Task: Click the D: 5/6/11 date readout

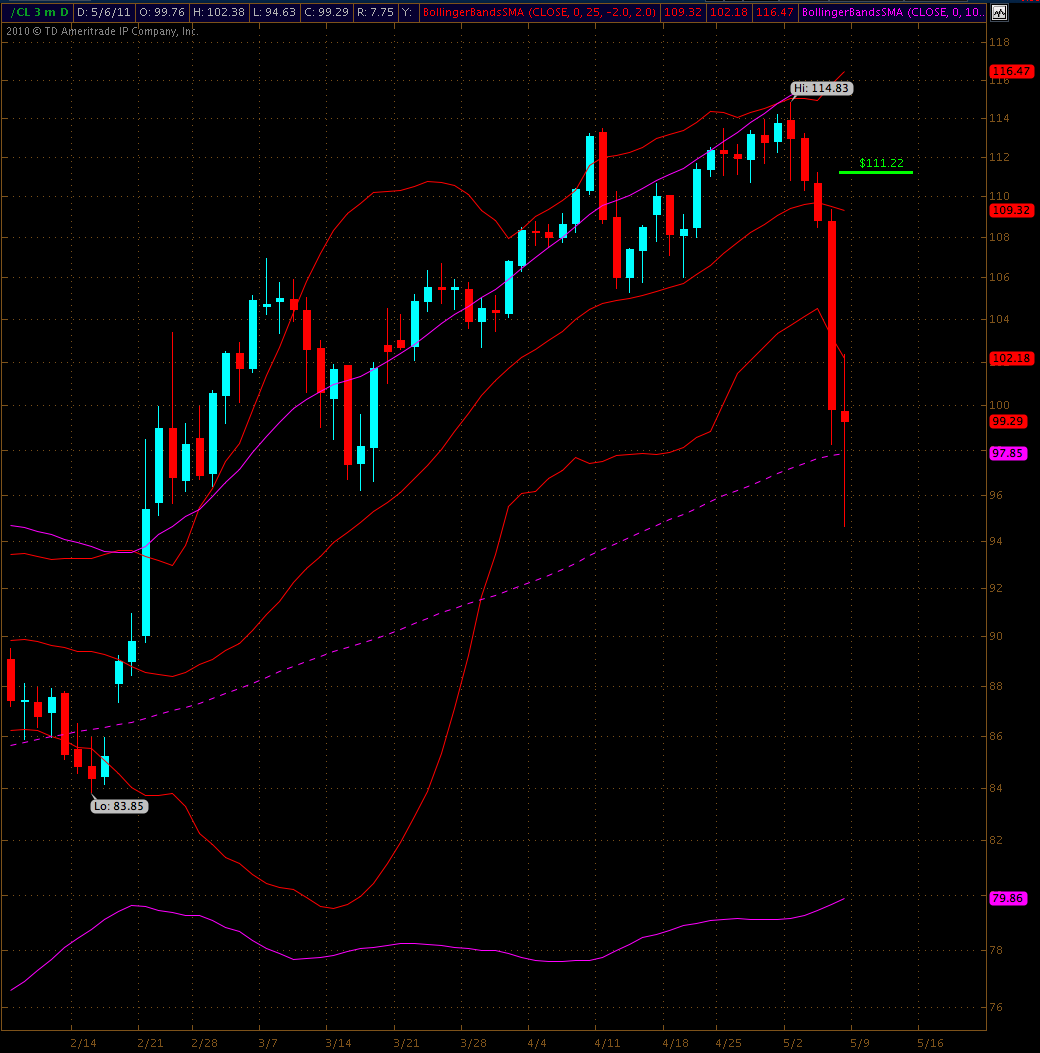Action: (x=103, y=12)
